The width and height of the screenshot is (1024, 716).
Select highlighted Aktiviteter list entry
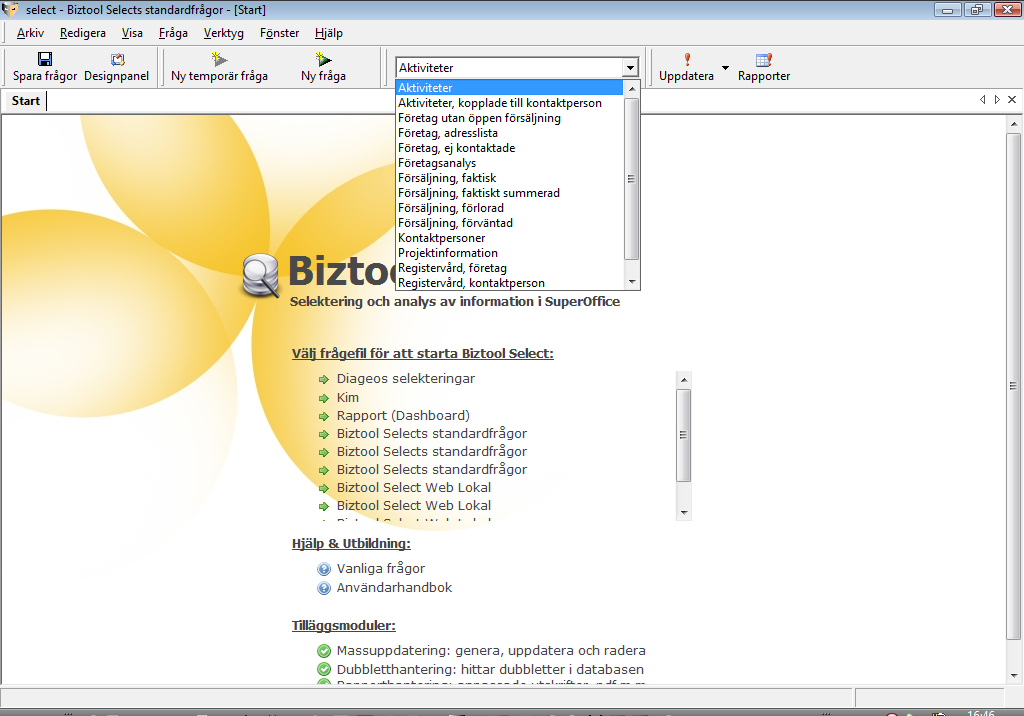509,88
